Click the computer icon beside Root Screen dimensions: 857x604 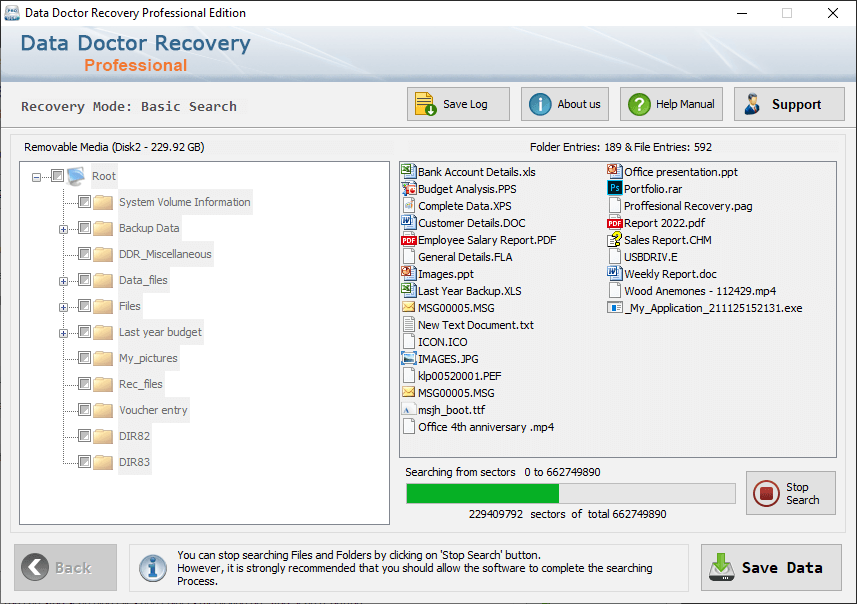76,176
